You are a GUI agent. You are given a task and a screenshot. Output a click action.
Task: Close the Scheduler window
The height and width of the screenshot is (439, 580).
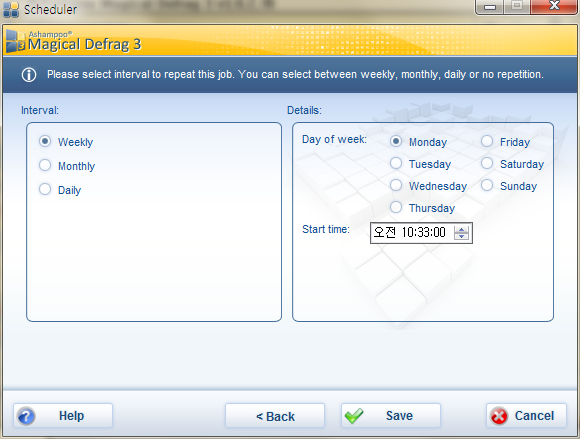554,7
